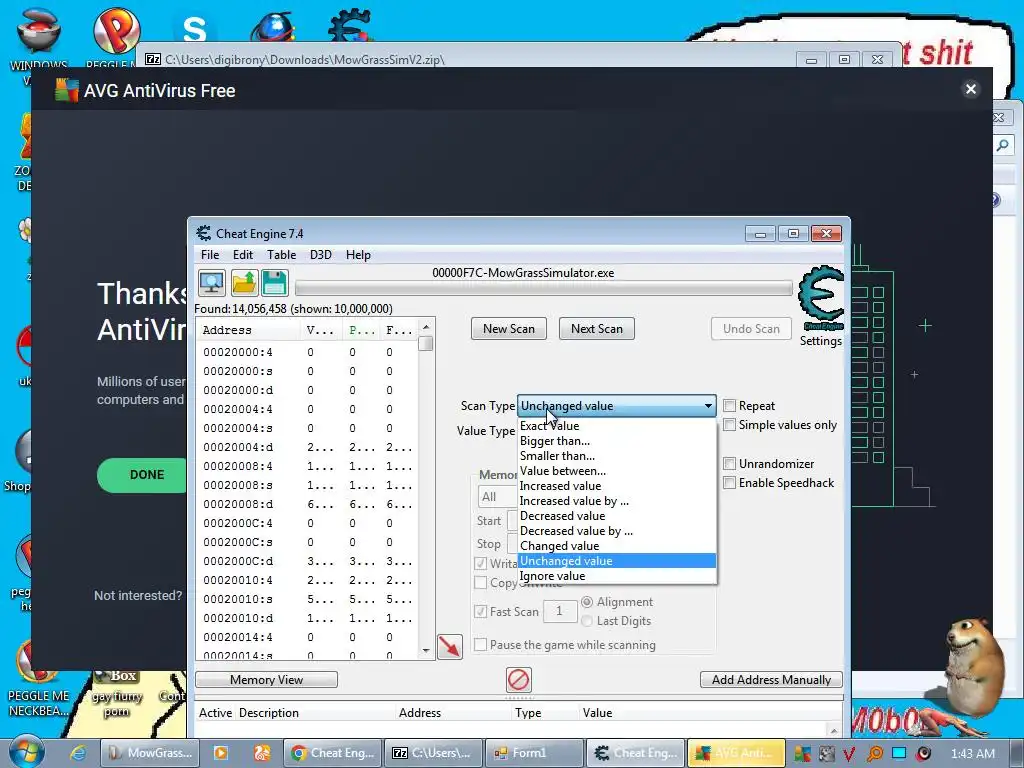Click the Address column header
Viewport: 1024px width, 768px height.
pos(249,330)
